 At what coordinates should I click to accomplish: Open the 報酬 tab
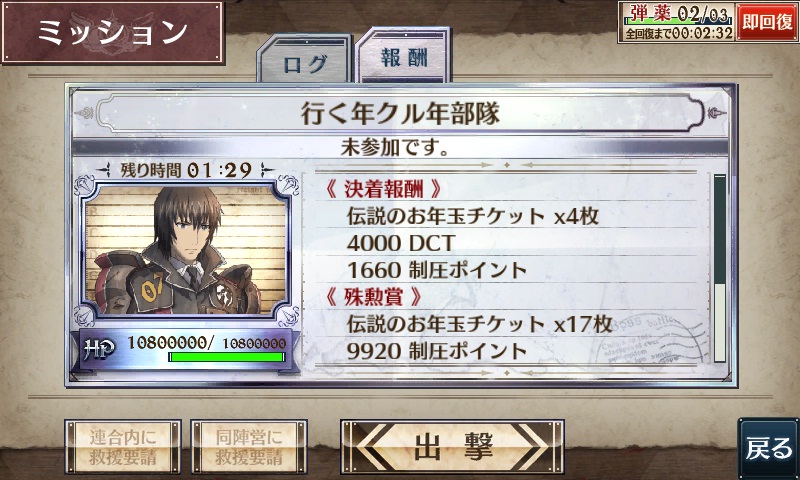pyautogui.click(x=403, y=56)
